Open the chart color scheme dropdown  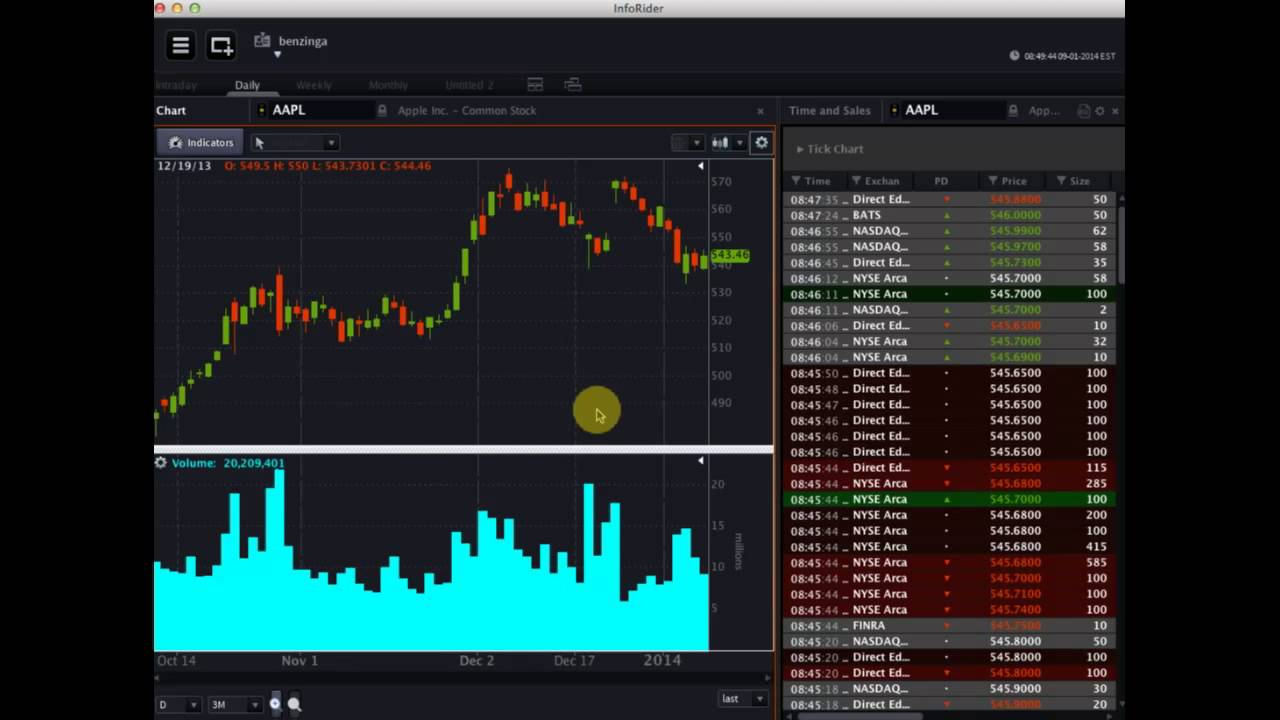687,143
